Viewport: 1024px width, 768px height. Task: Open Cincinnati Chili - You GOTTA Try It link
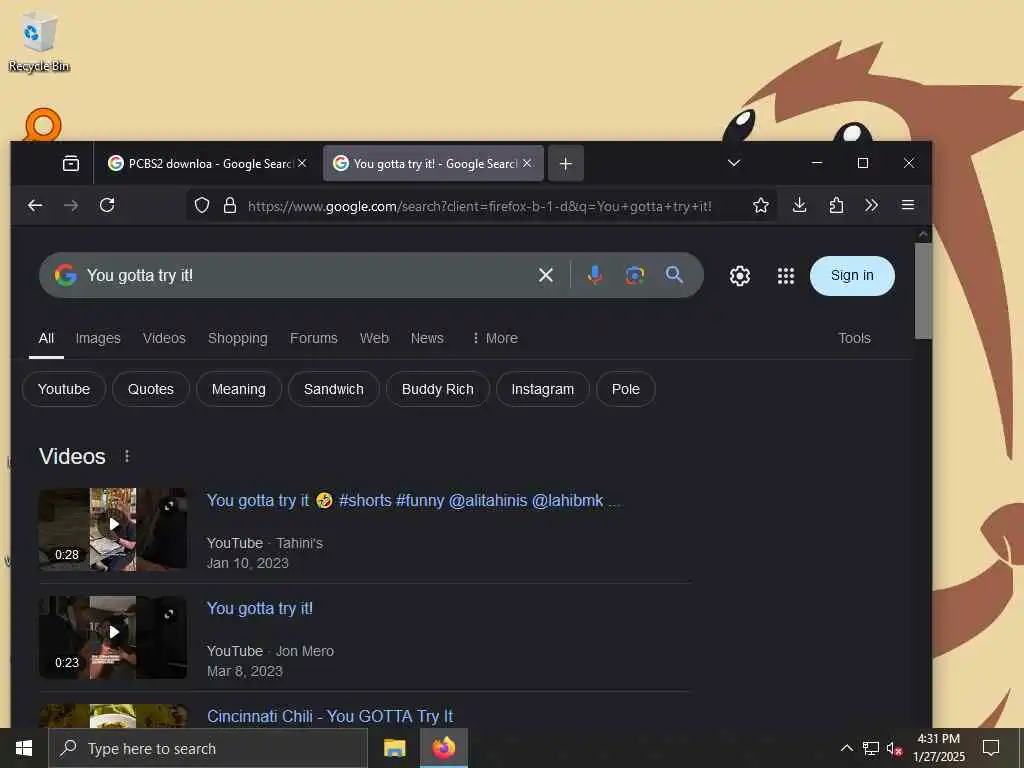330,716
